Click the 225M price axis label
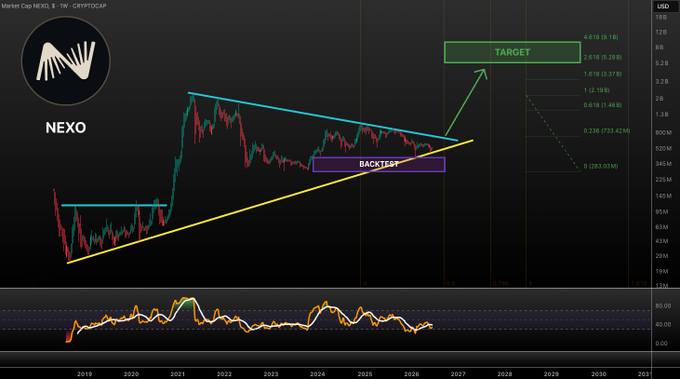The width and height of the screenshot is (680, 379). coord(664,180)
